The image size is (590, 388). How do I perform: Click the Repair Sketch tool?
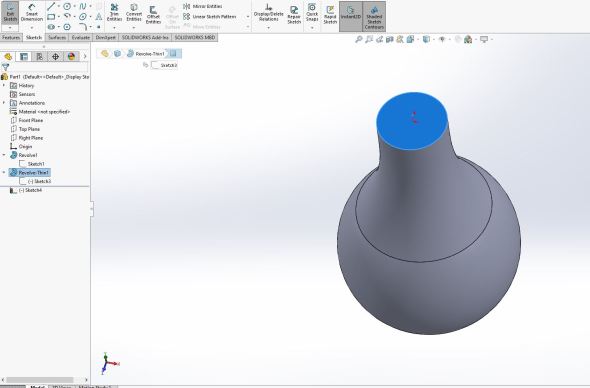pos(294,15)
